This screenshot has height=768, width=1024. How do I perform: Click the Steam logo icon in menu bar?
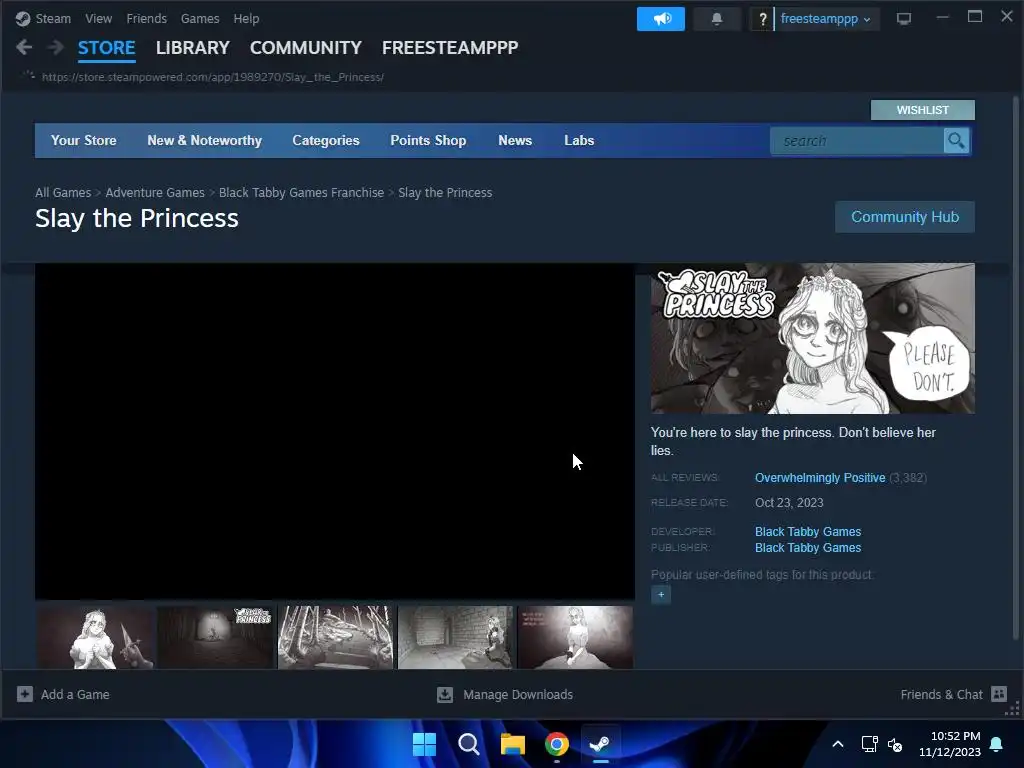23,18
